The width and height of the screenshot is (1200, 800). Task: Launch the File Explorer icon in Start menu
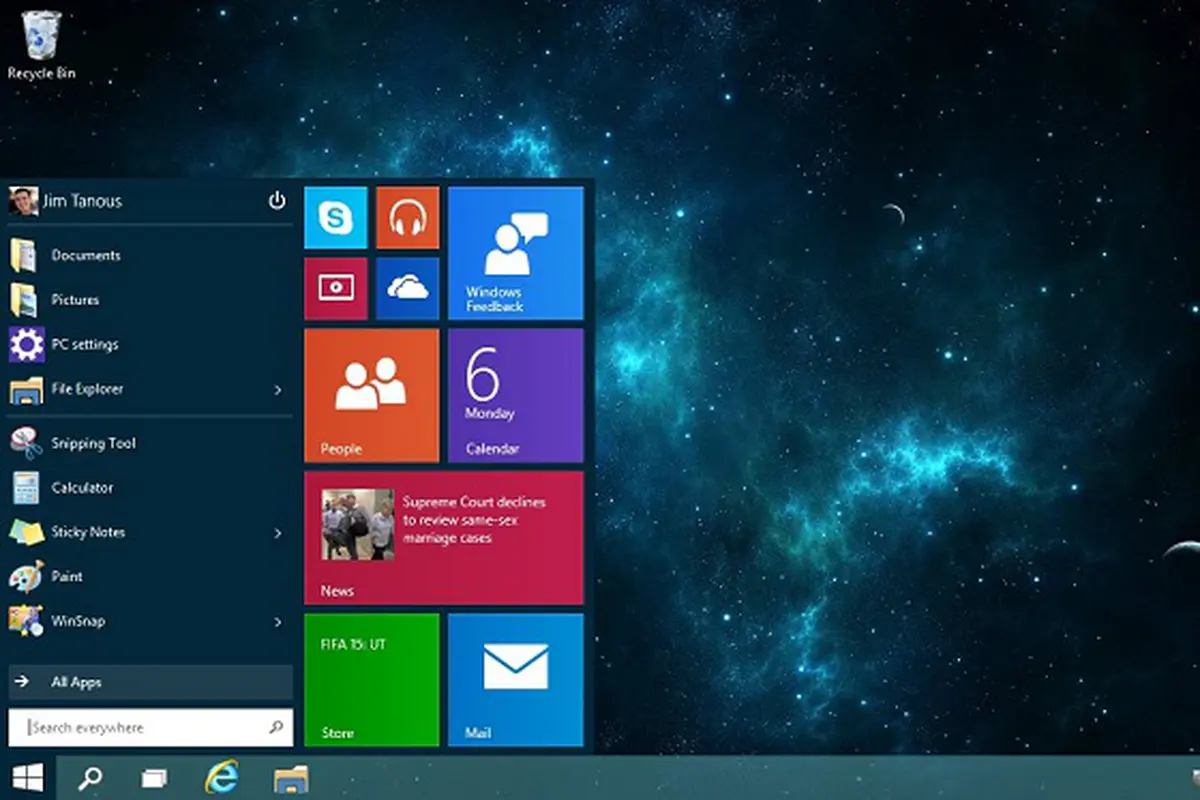(x=26, y=389)
